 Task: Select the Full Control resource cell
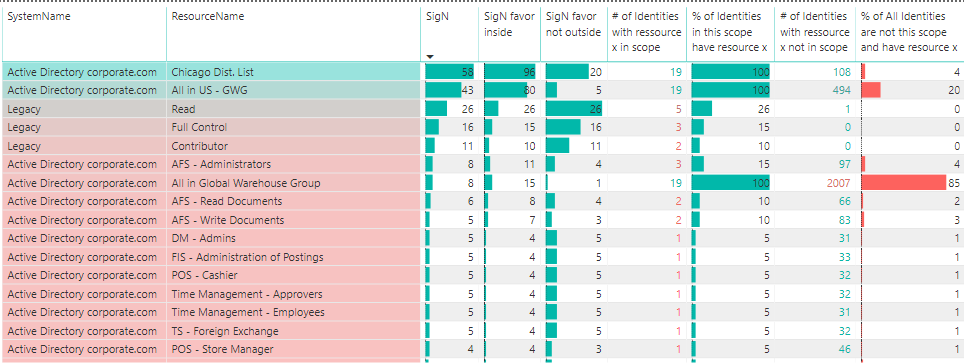[x=294, y=127]
